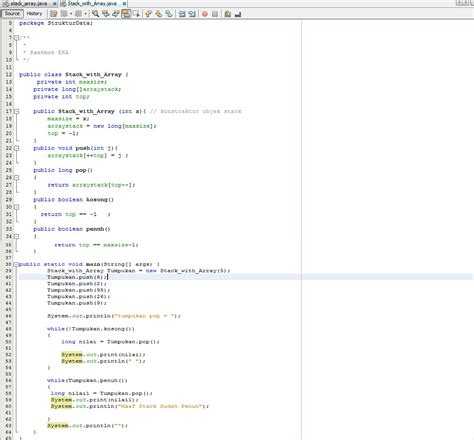
Task: Go to the next bookmark
Action: tap(159, 14)
